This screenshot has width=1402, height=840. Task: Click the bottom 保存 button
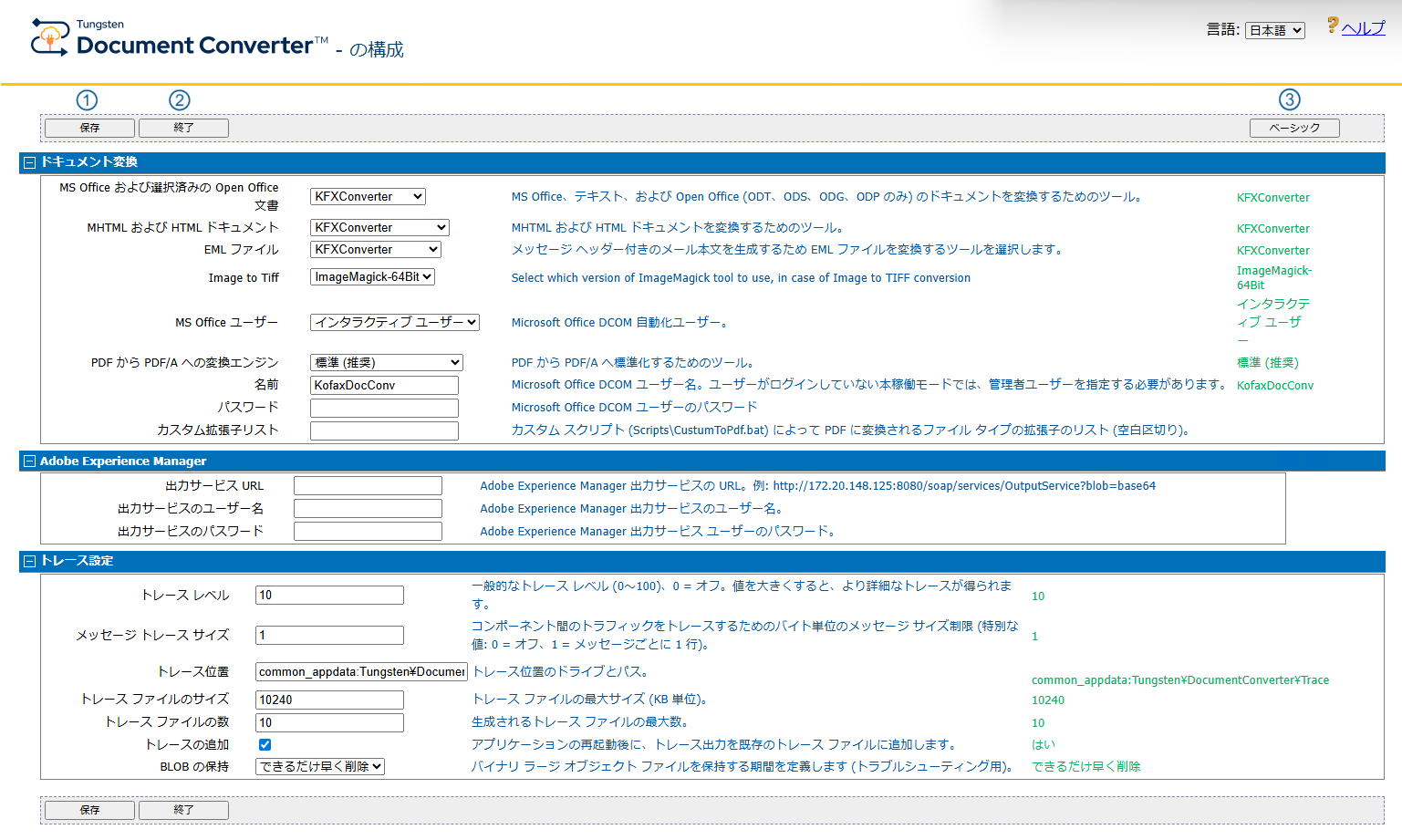coord(89,810)
